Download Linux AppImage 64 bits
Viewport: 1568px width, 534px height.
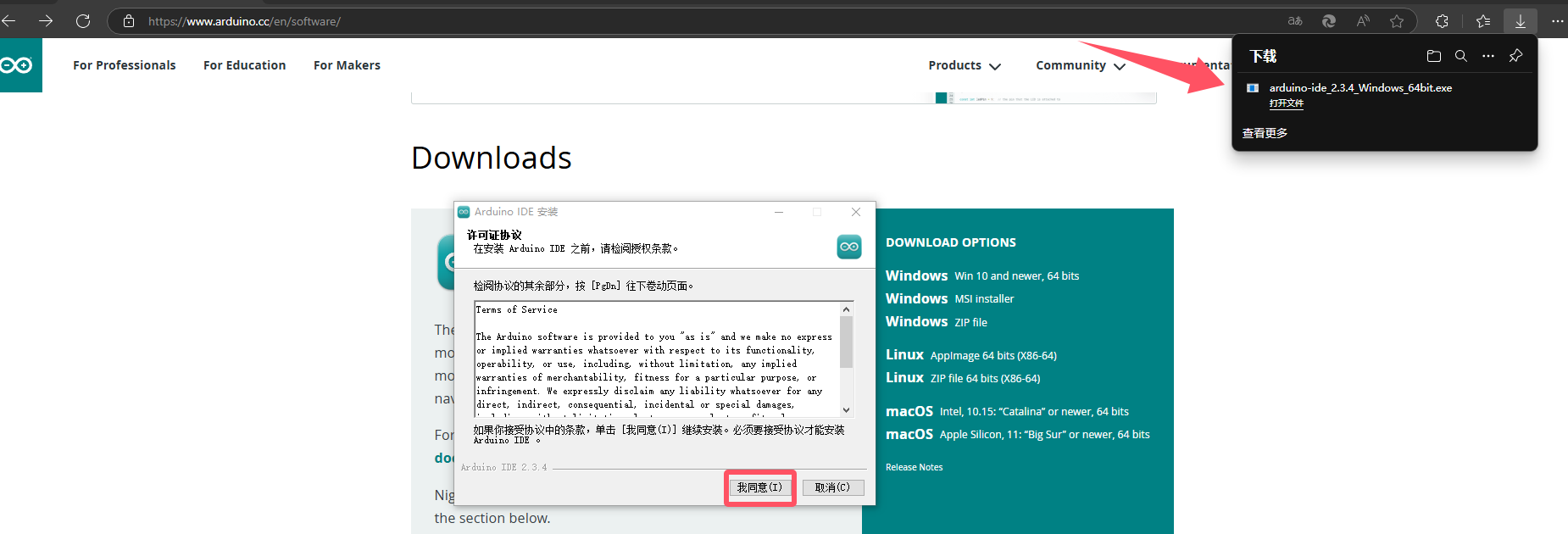click(x=971, y=354)
